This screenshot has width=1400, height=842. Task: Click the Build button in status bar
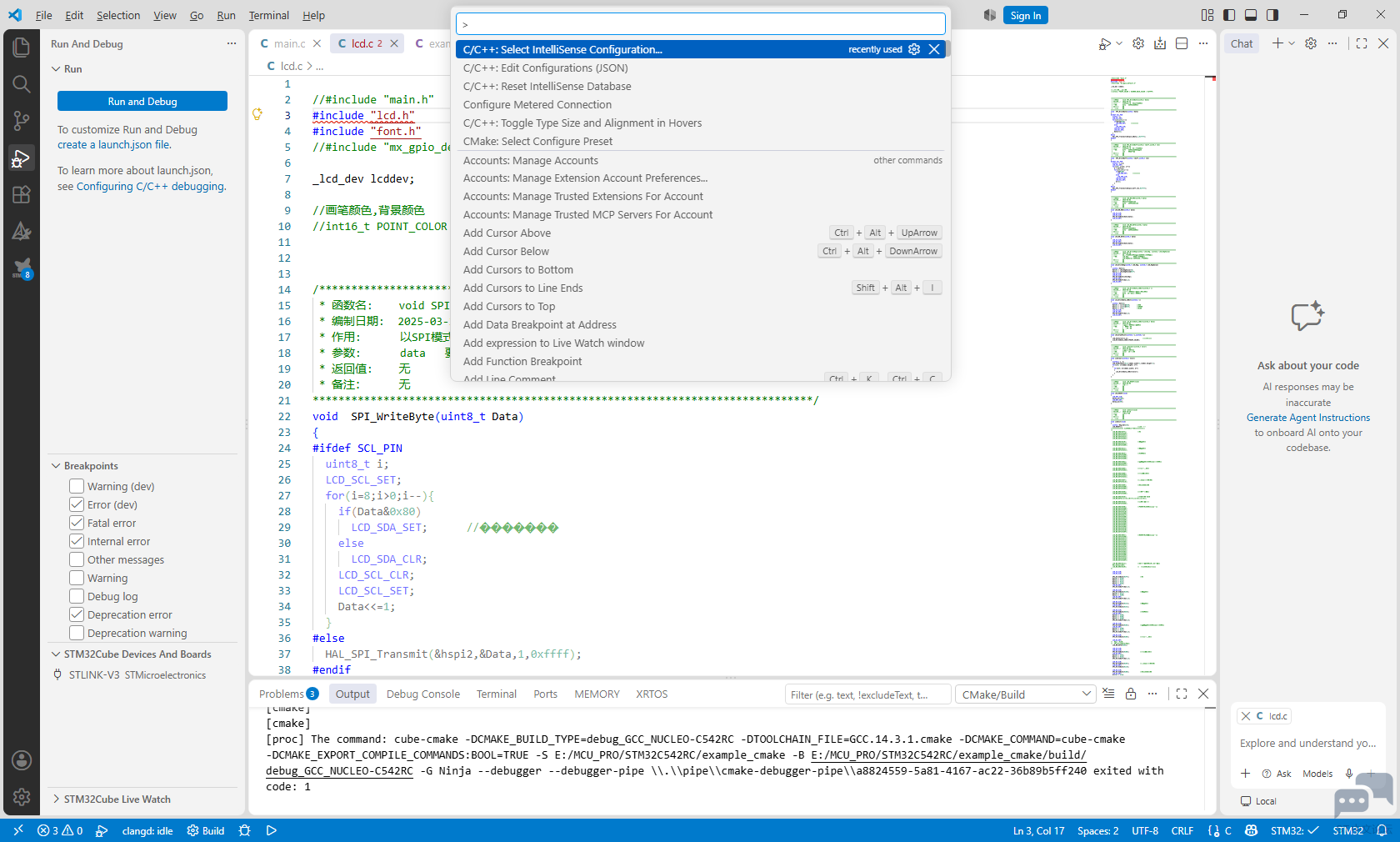pos(206,830)
